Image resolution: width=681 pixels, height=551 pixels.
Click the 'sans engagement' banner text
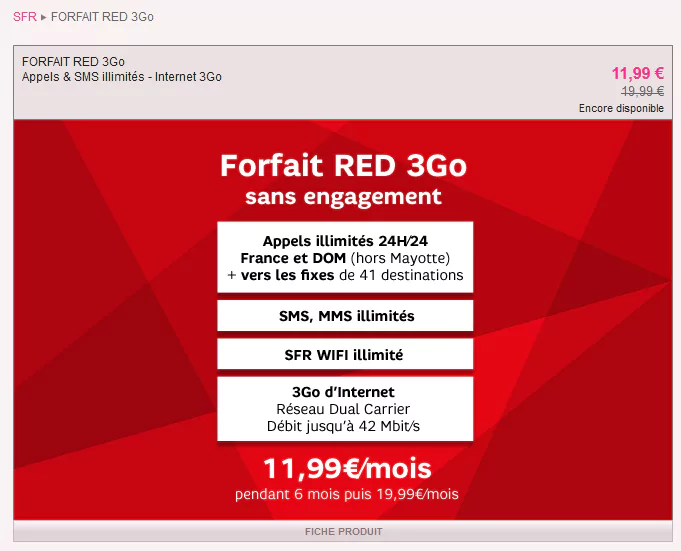click(x=343, y=197)
